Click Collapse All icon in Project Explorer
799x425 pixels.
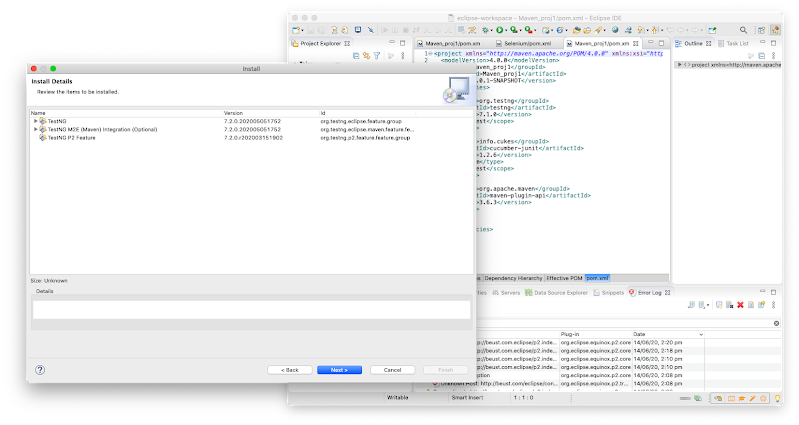(356, 56)
